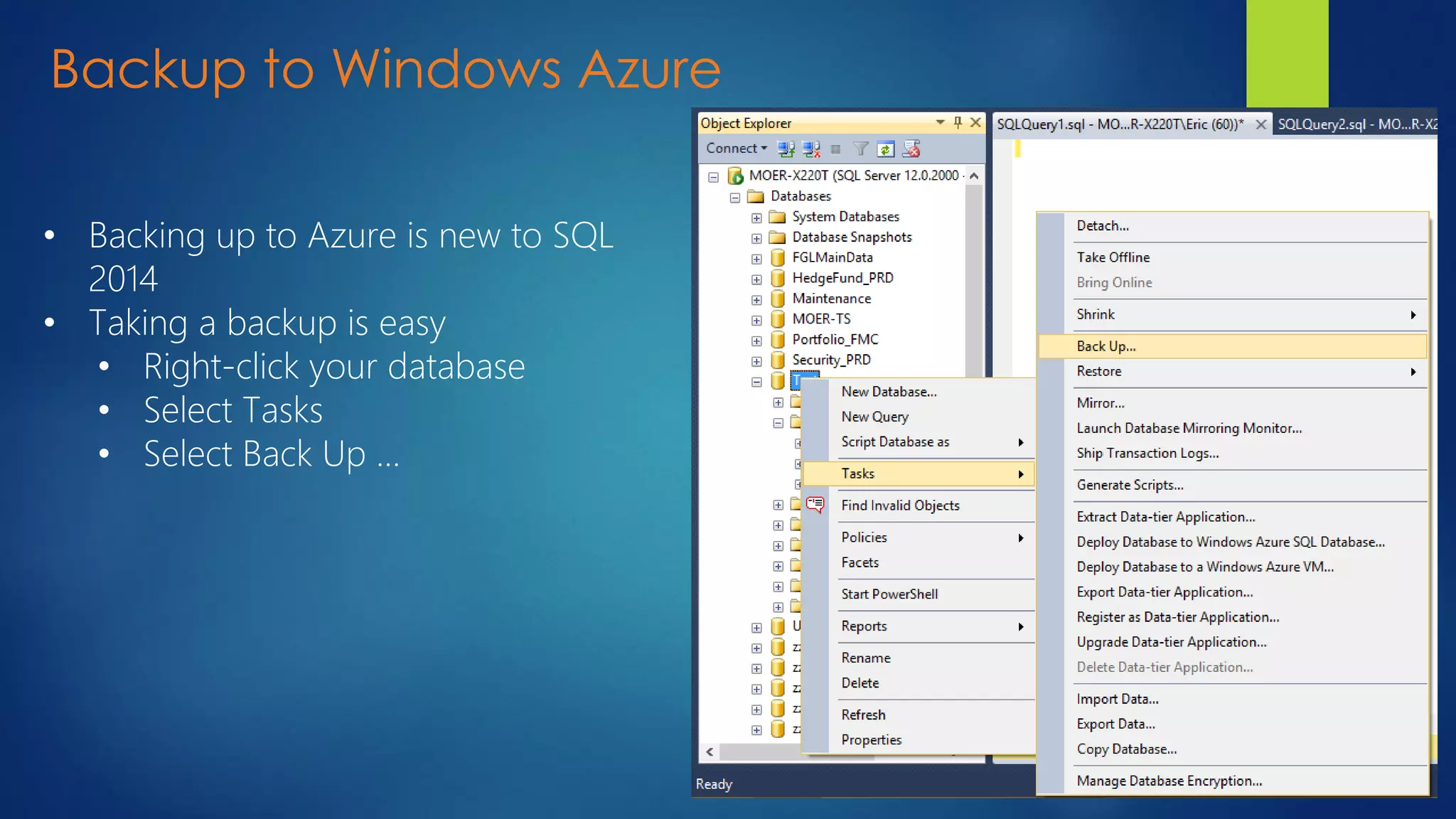Select Import Data... menu item

pyautogui.click(x=1233, y=699)
